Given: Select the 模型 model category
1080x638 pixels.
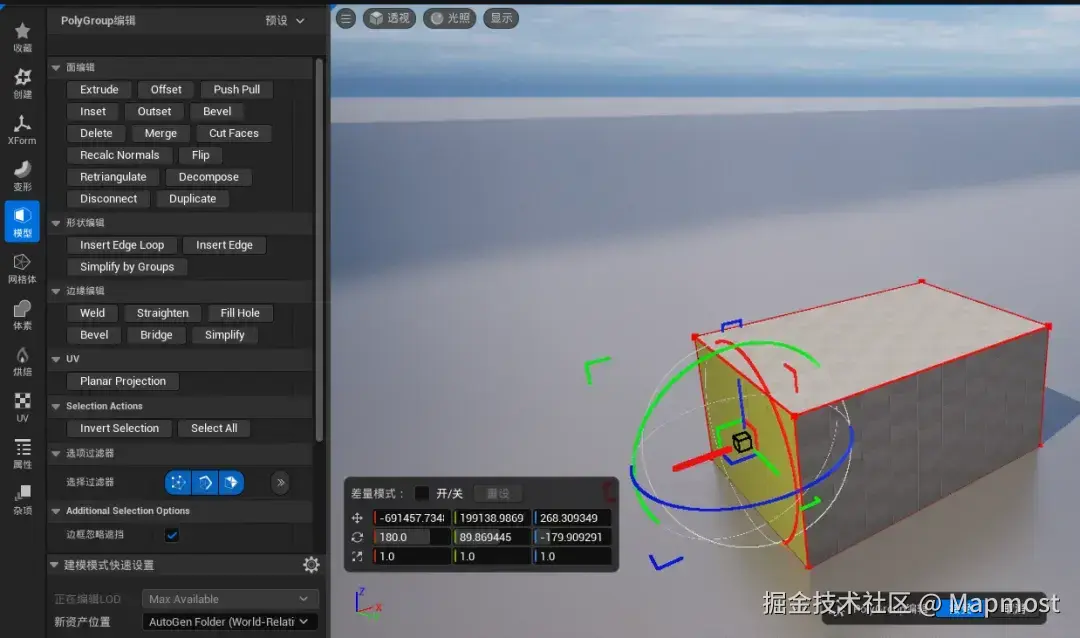Looking at the screenshot, I should (22, 222).
